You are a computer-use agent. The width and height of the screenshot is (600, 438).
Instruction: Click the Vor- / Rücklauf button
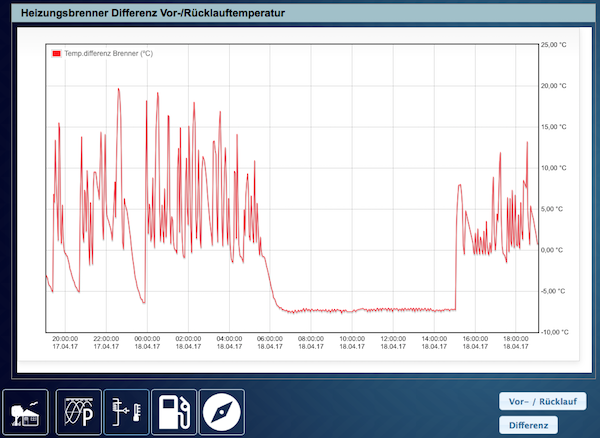tap(543, 401)
